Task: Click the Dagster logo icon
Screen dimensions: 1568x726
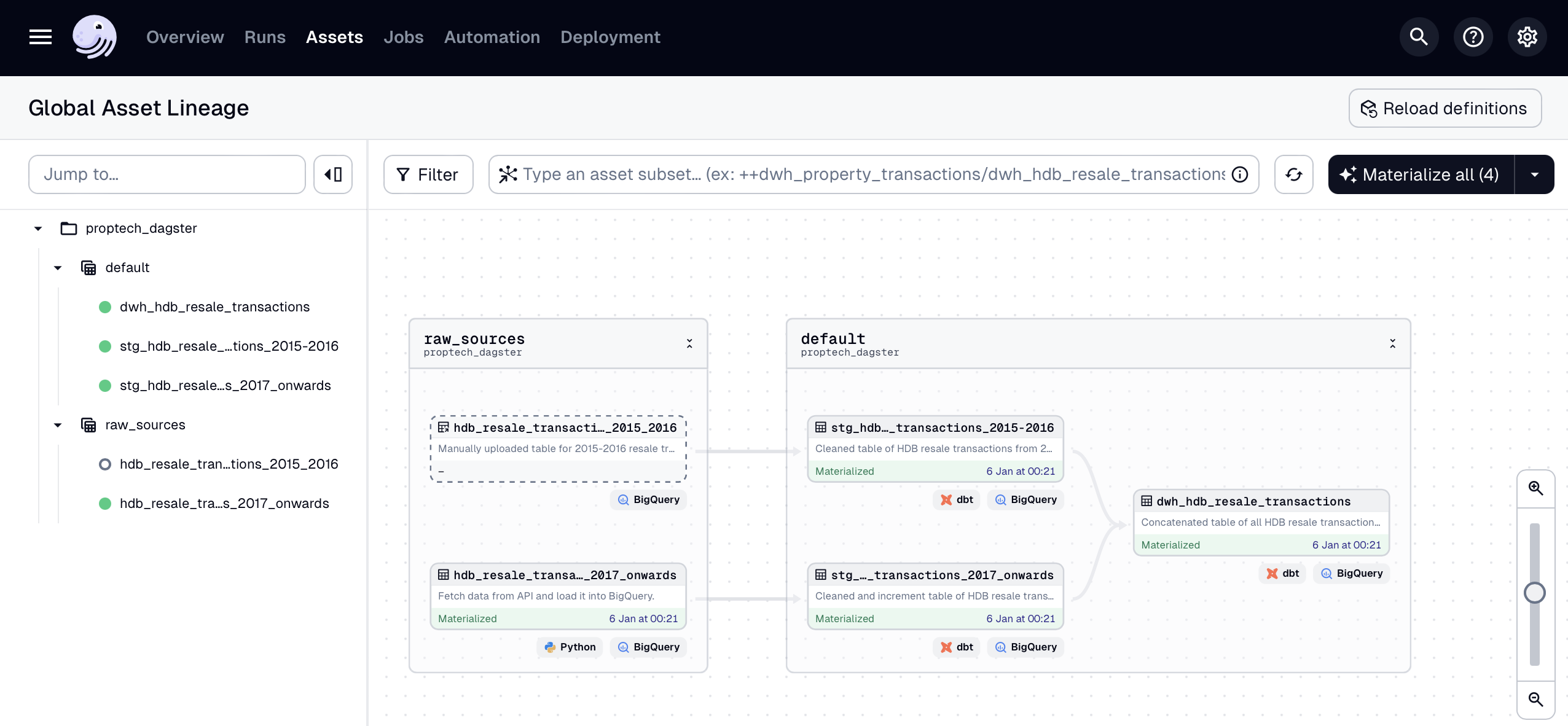Action: tap(95, 37)
